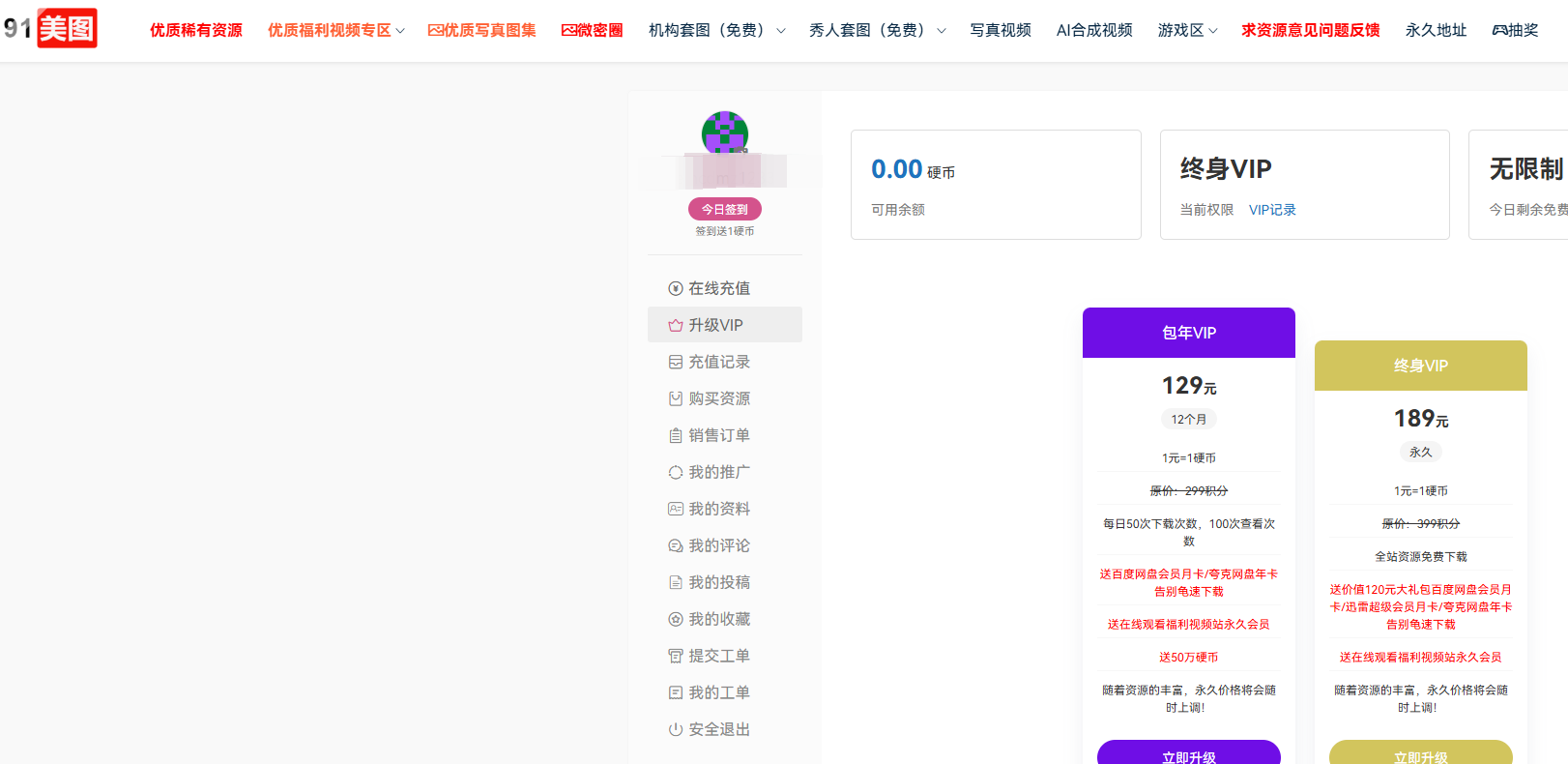Click the 129元 price text
The width and height of the screenshot is (1568, 764).
click(1189, 386)
